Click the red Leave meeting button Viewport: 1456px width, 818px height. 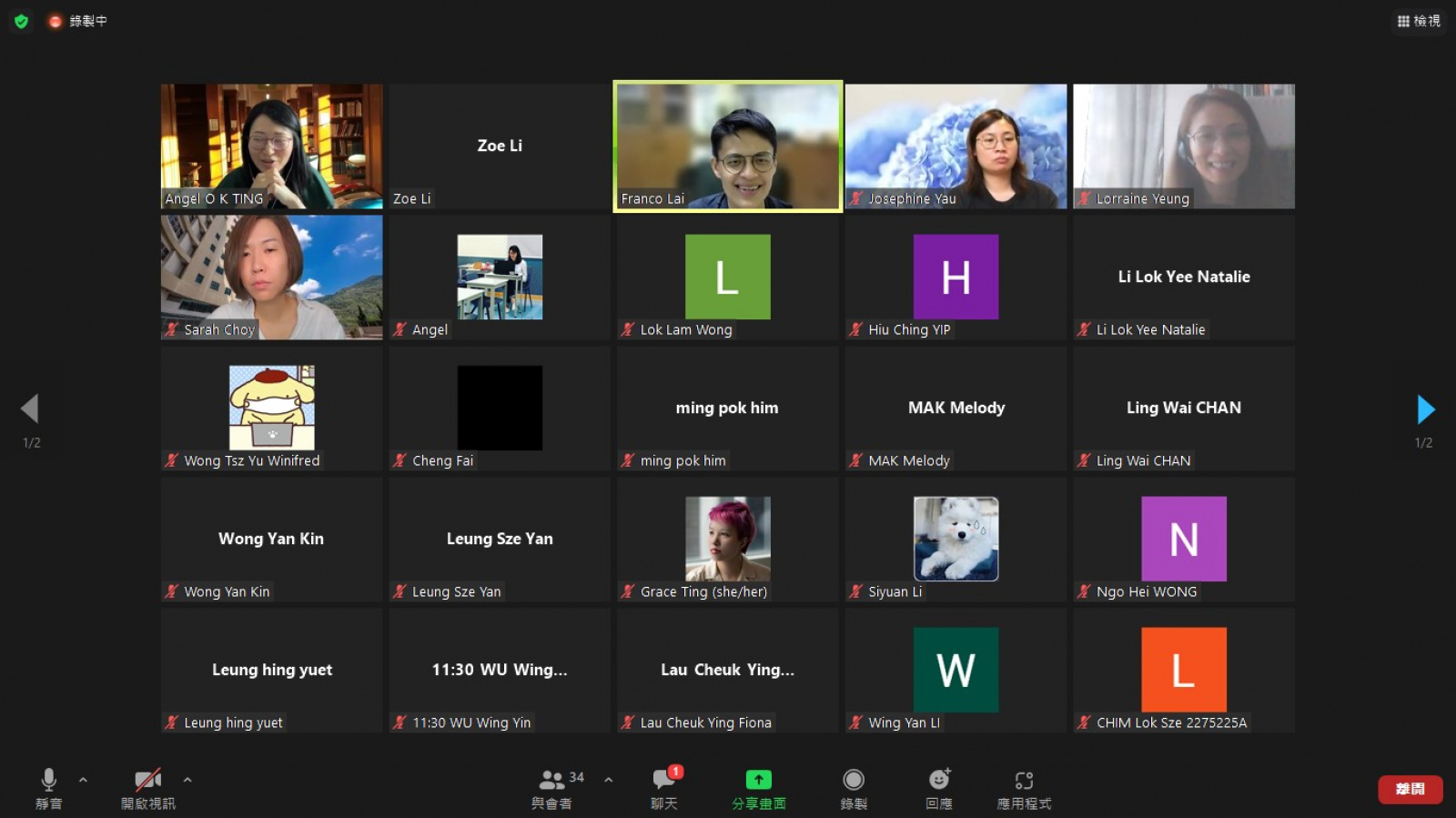click(x=1410, y=789)
